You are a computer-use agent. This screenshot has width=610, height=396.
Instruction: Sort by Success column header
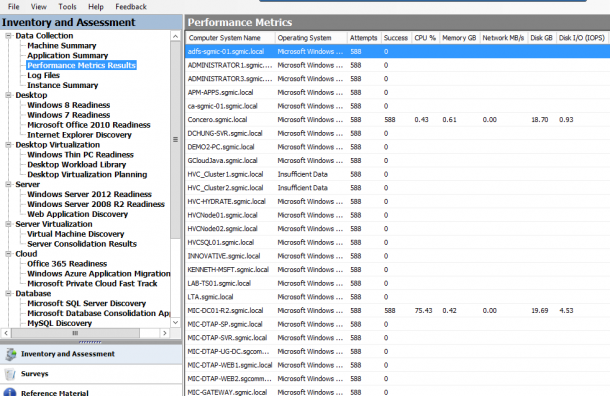click(x=396, y=38)
